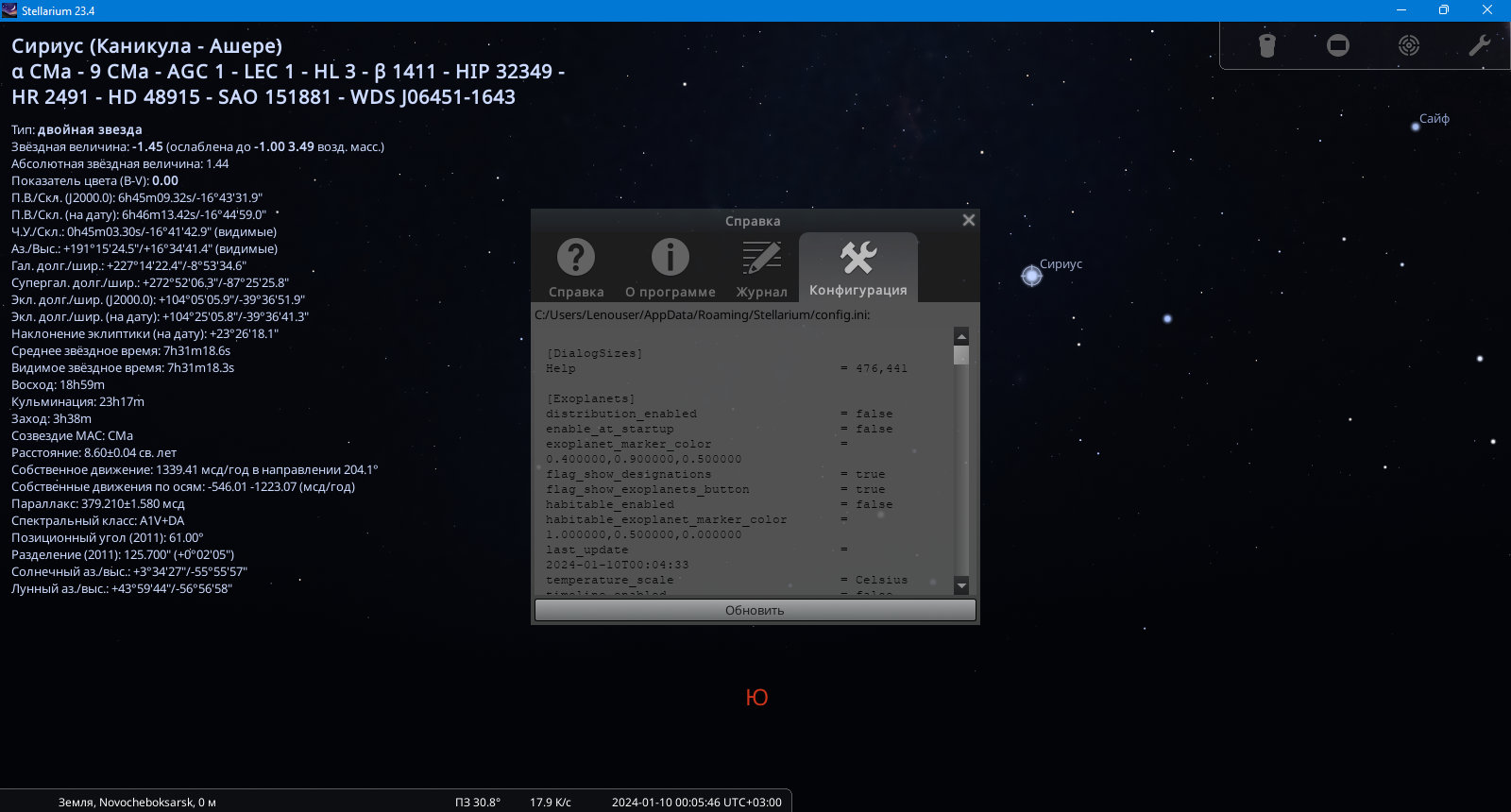Restore down the Stellarium window
Image resolution: width=1511 pixels, height=812 pixels.
click(1444, 10)
